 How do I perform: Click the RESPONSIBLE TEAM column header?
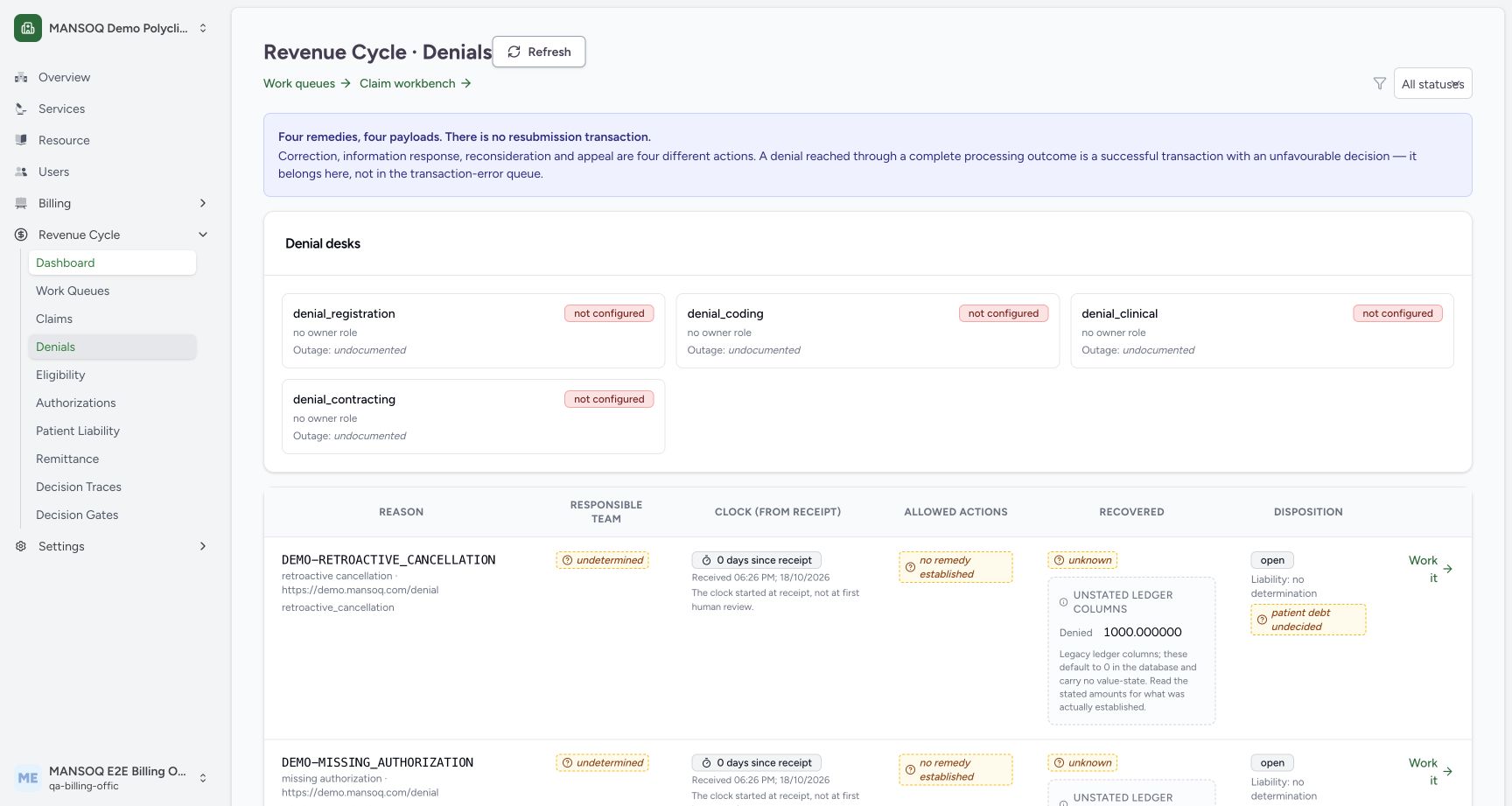606,512
